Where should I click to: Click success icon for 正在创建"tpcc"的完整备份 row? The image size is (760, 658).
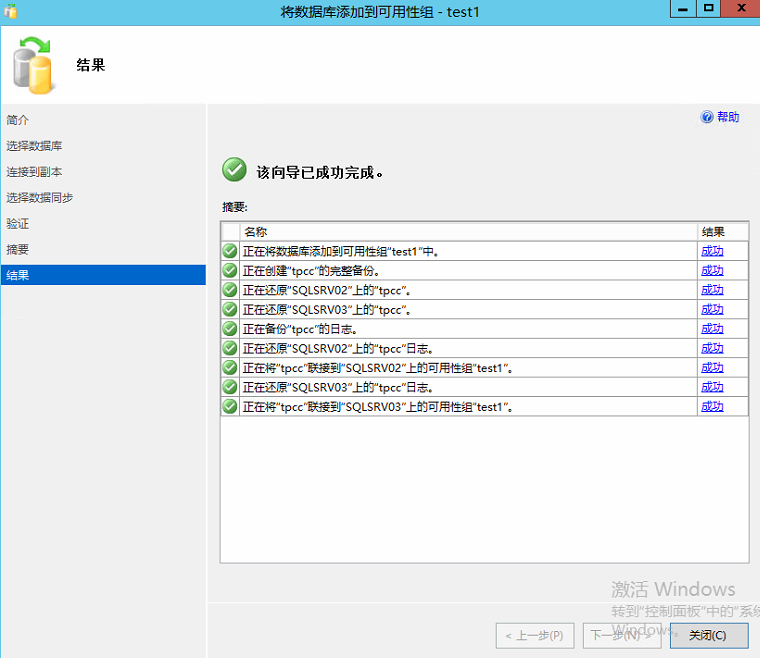(230, 270)
